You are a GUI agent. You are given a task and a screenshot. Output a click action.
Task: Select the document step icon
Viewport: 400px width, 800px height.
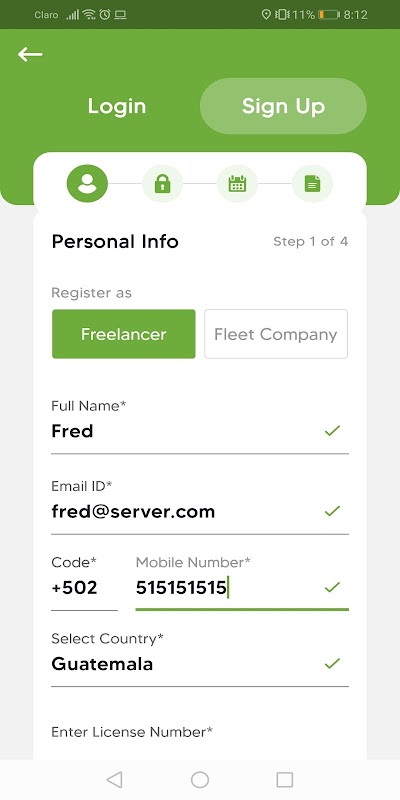click(x=312, y=184)
